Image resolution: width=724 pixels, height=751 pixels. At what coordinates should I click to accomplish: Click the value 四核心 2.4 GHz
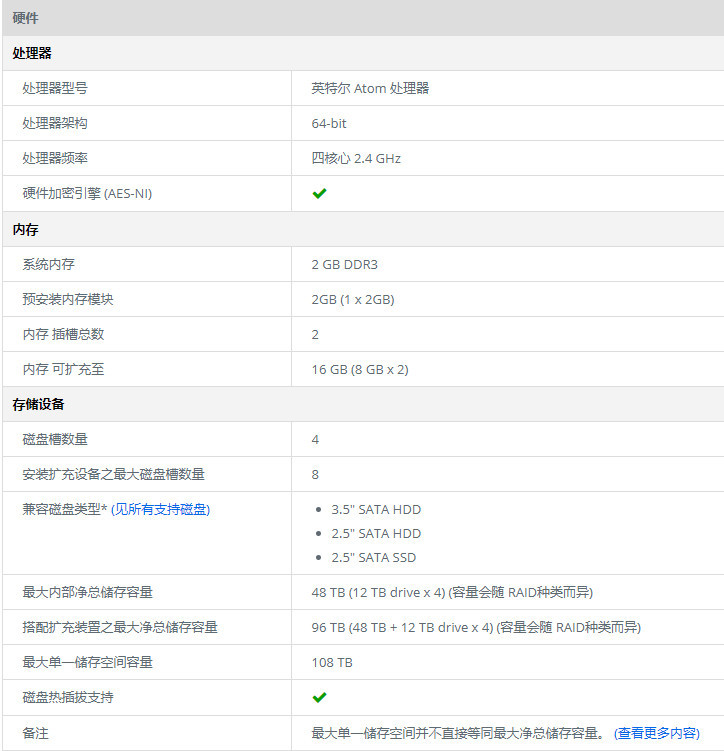coord(356,158)
